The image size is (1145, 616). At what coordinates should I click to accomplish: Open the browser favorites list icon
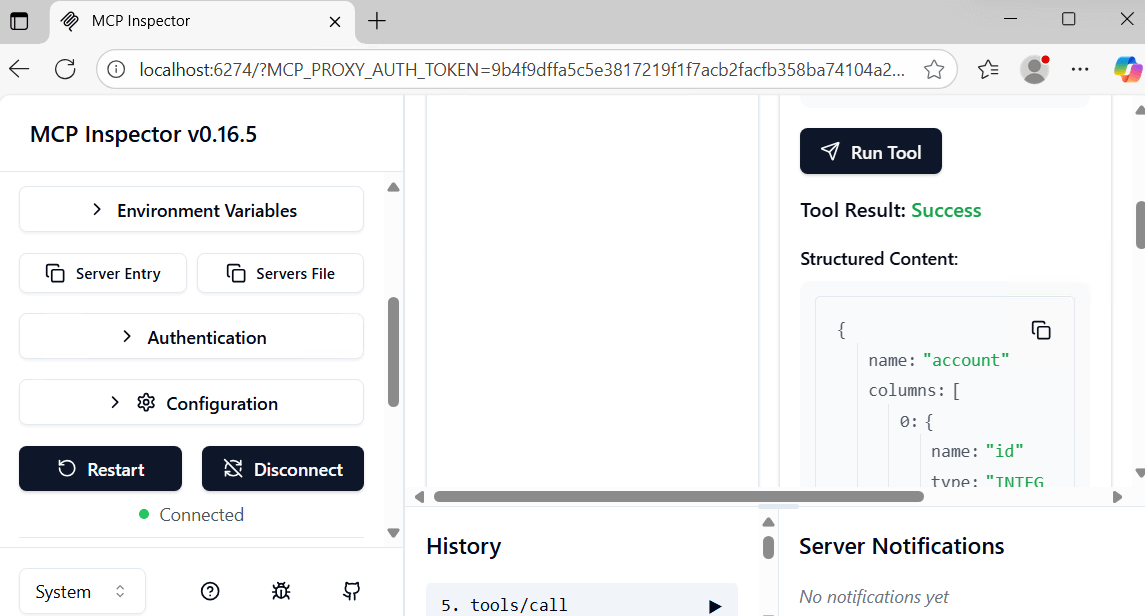[x=988, y=69]
